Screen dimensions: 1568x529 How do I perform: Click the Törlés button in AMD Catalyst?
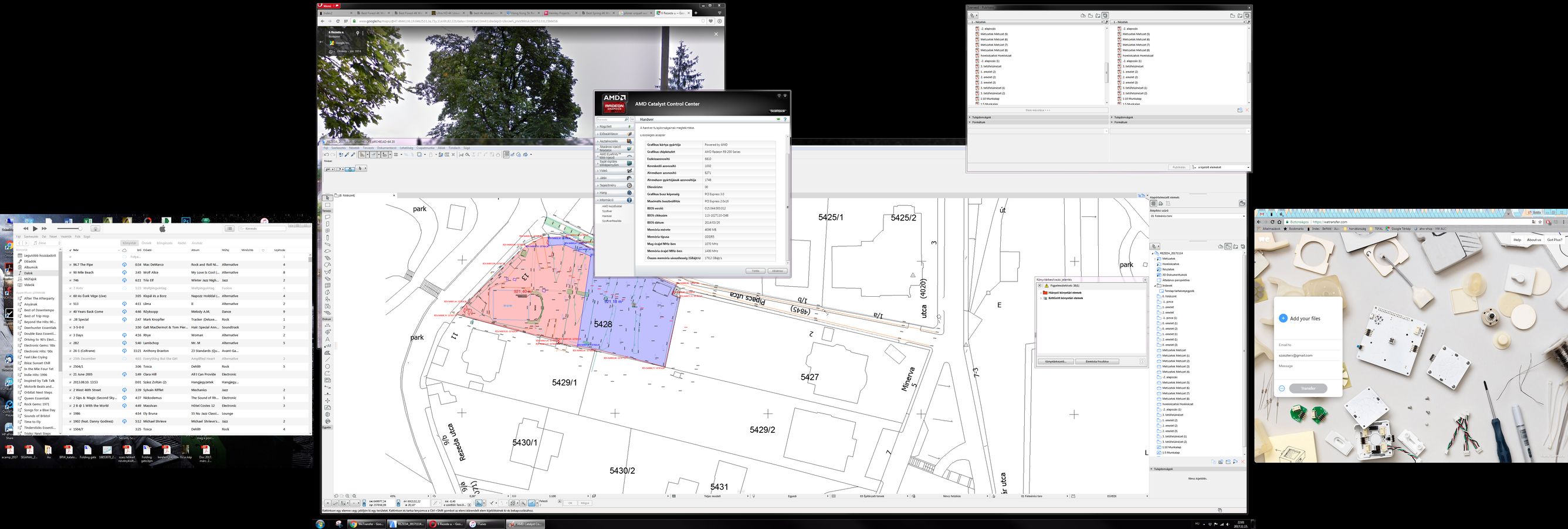(x=756, y=271)
